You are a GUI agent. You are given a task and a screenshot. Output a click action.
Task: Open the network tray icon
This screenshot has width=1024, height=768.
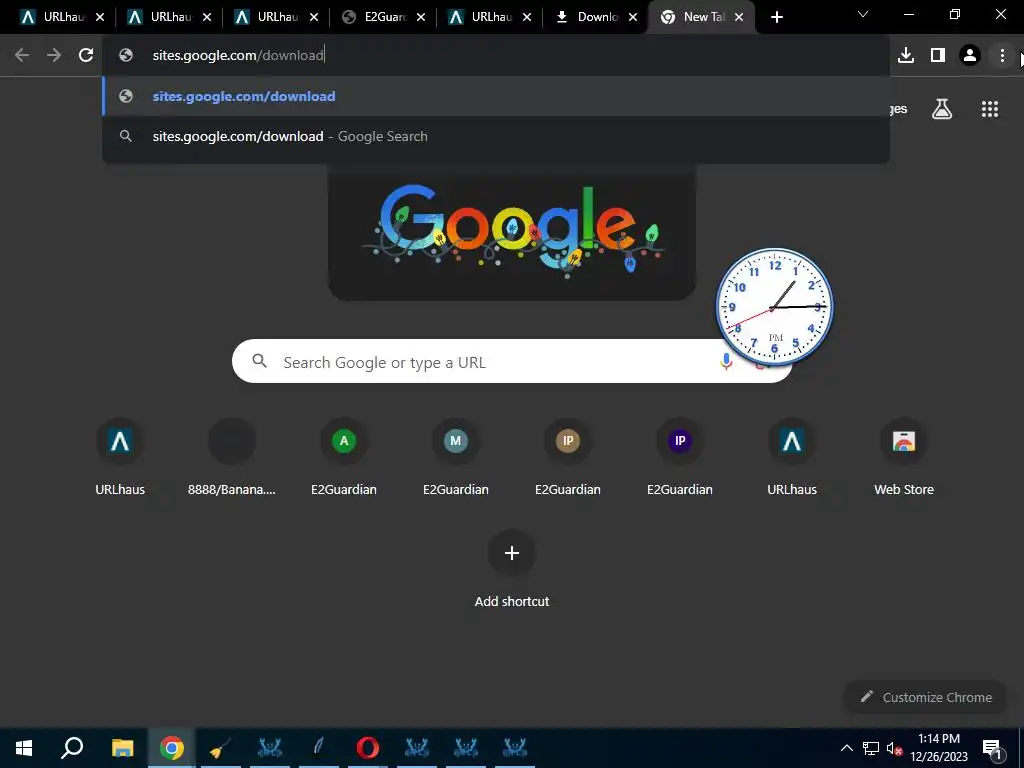(x=871, y=748)
